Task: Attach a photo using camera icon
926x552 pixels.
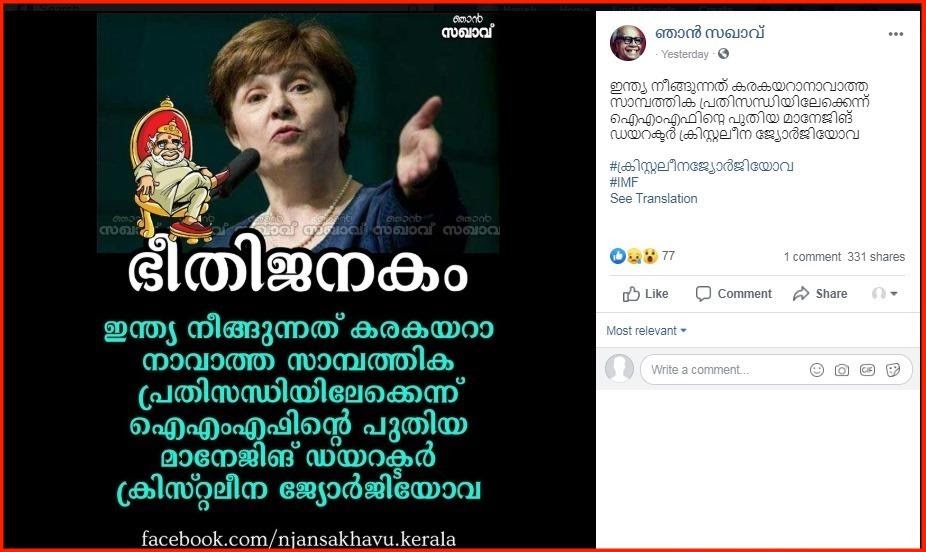Action: 842,370
